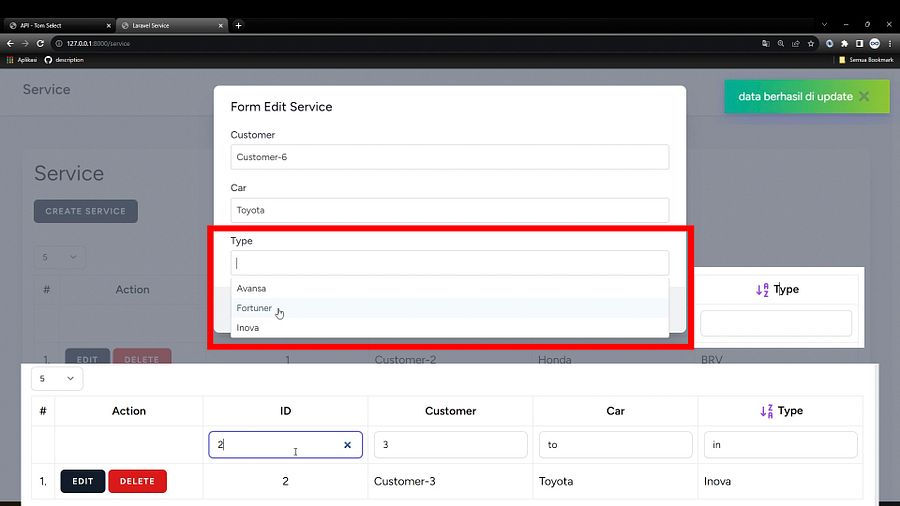The image size is (900, 506).
Task: Click the Customer field showing Customer-6
Action: coord(449,157)
